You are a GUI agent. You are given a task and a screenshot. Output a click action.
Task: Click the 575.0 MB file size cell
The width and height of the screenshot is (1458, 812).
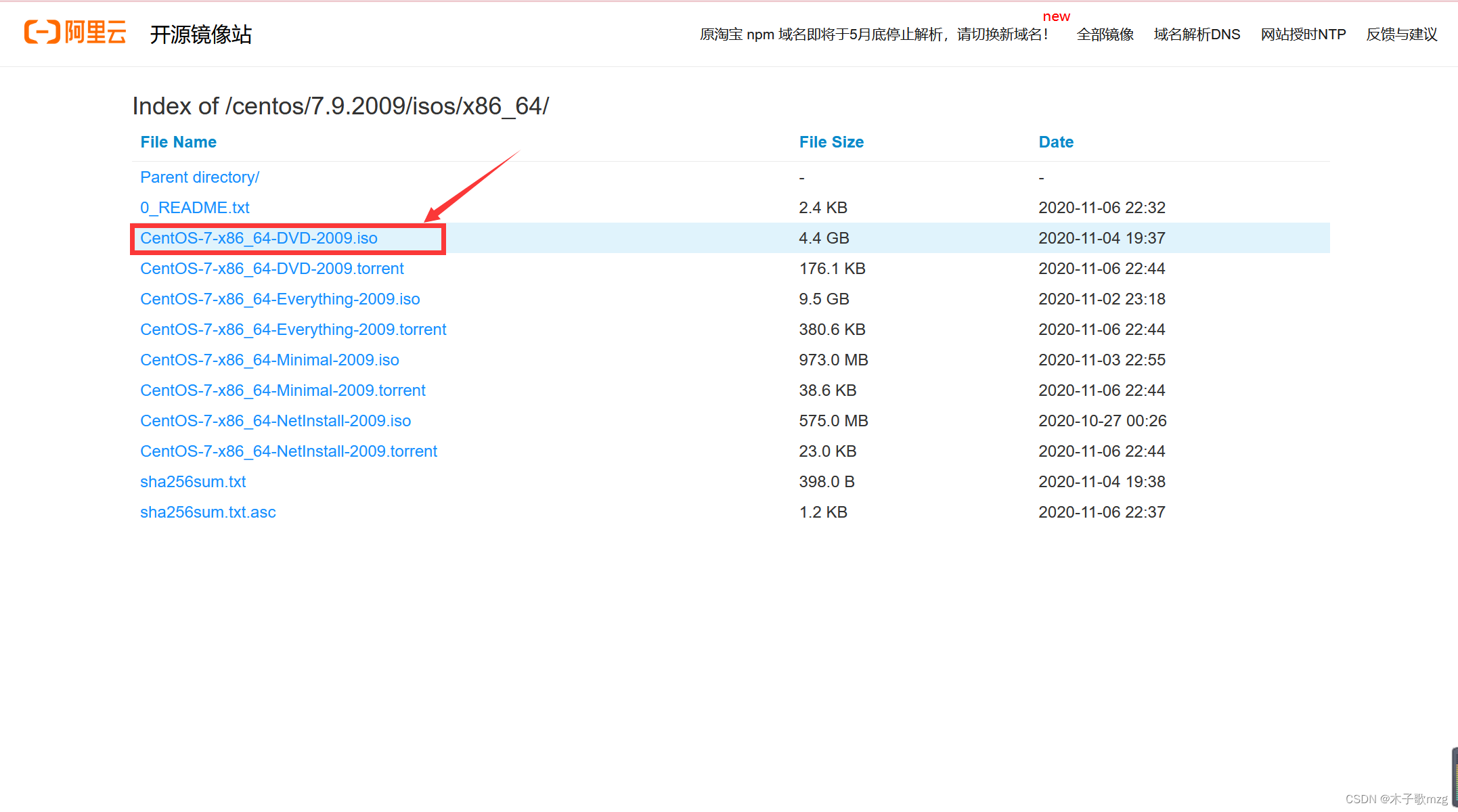coord(833,421)
